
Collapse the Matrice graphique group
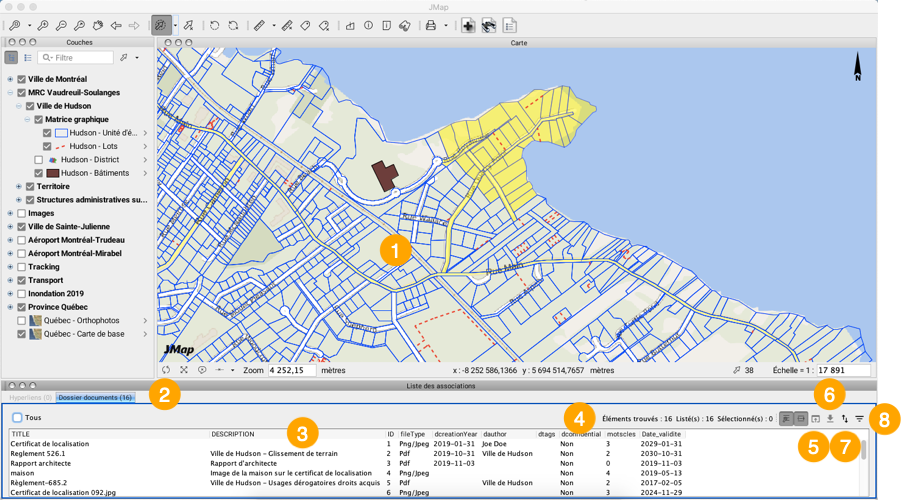tap(27, 119)
